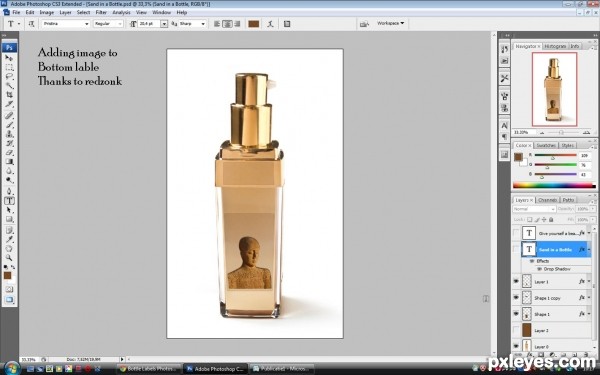Switch to the Histogram tab
600x375 pixels.
point(555,46)
